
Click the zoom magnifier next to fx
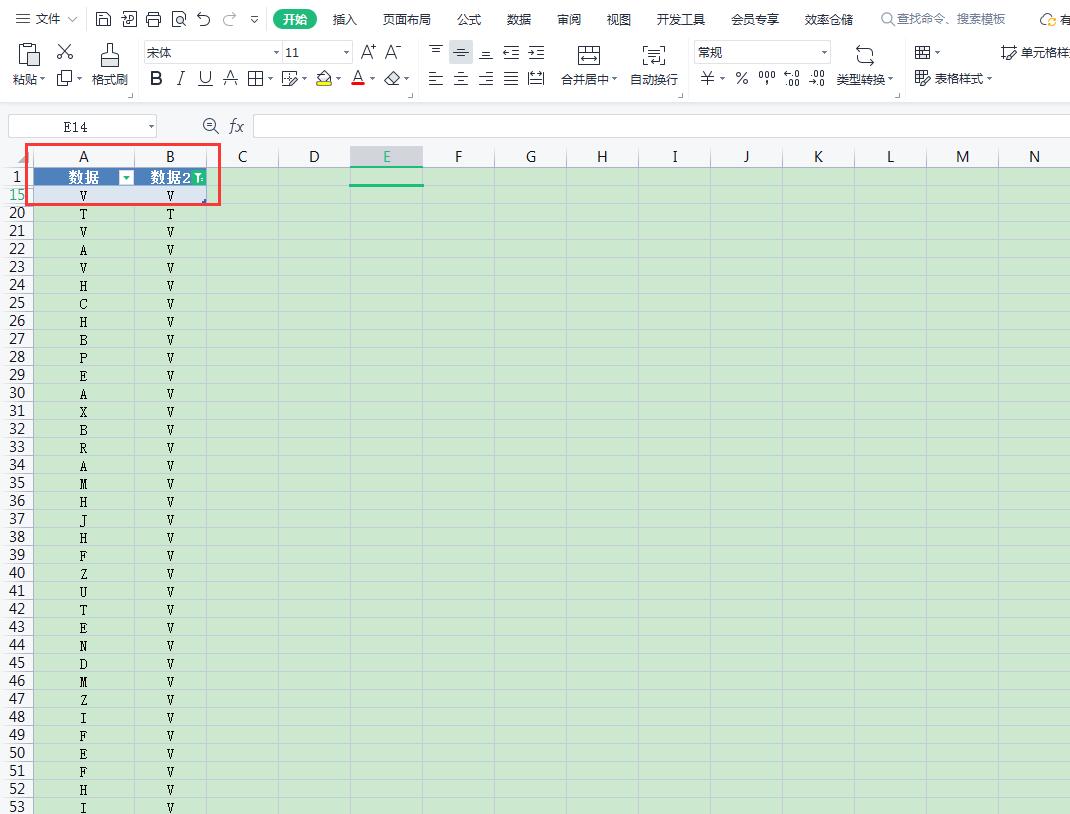coord(211,126)
